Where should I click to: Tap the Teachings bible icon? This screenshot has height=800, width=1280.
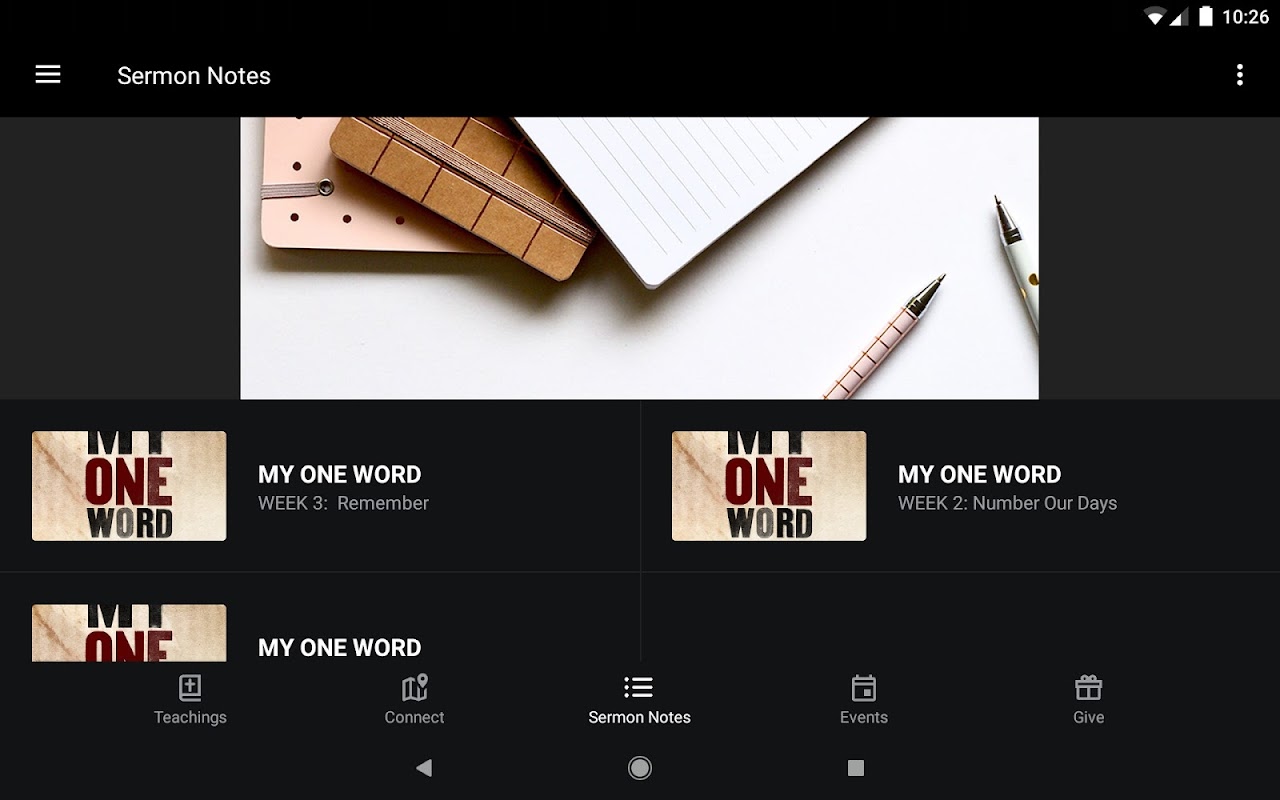click(x=190, y=687)
